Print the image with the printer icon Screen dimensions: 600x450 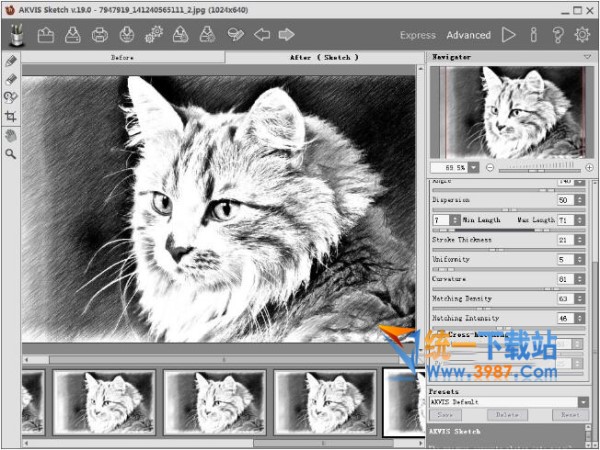[100, 35]
